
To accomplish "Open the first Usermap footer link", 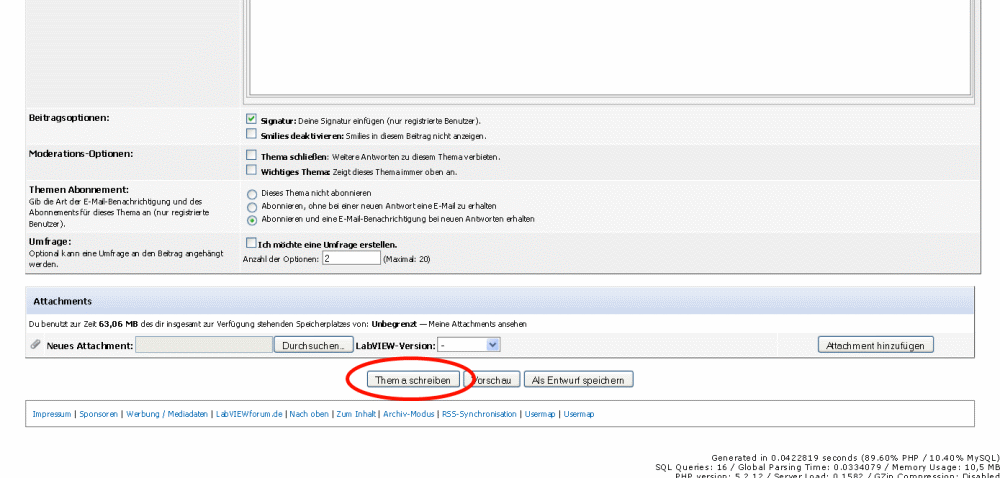I will pos(540,414).
